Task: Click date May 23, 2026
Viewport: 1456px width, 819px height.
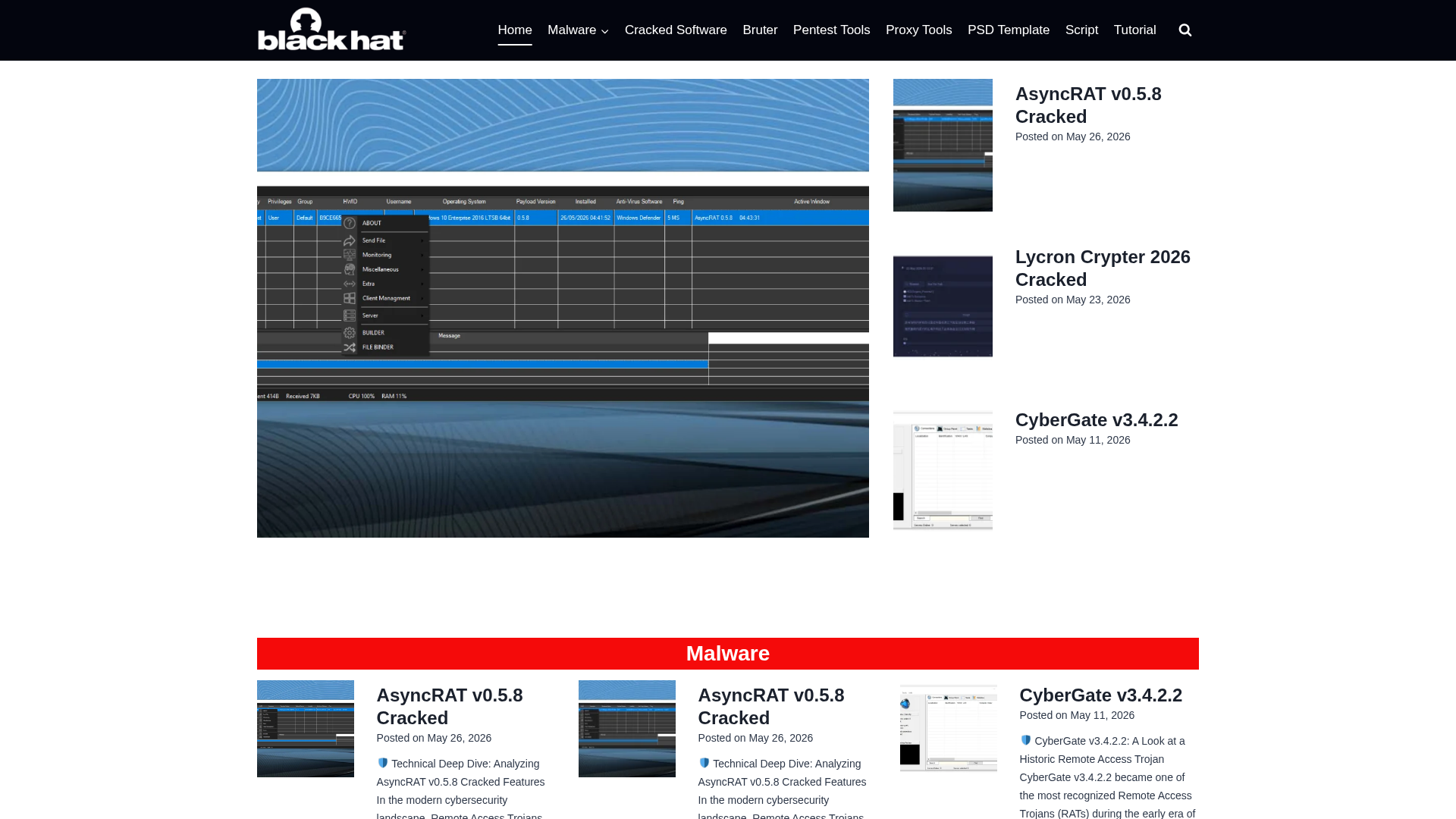Action: pos(1098,300)
